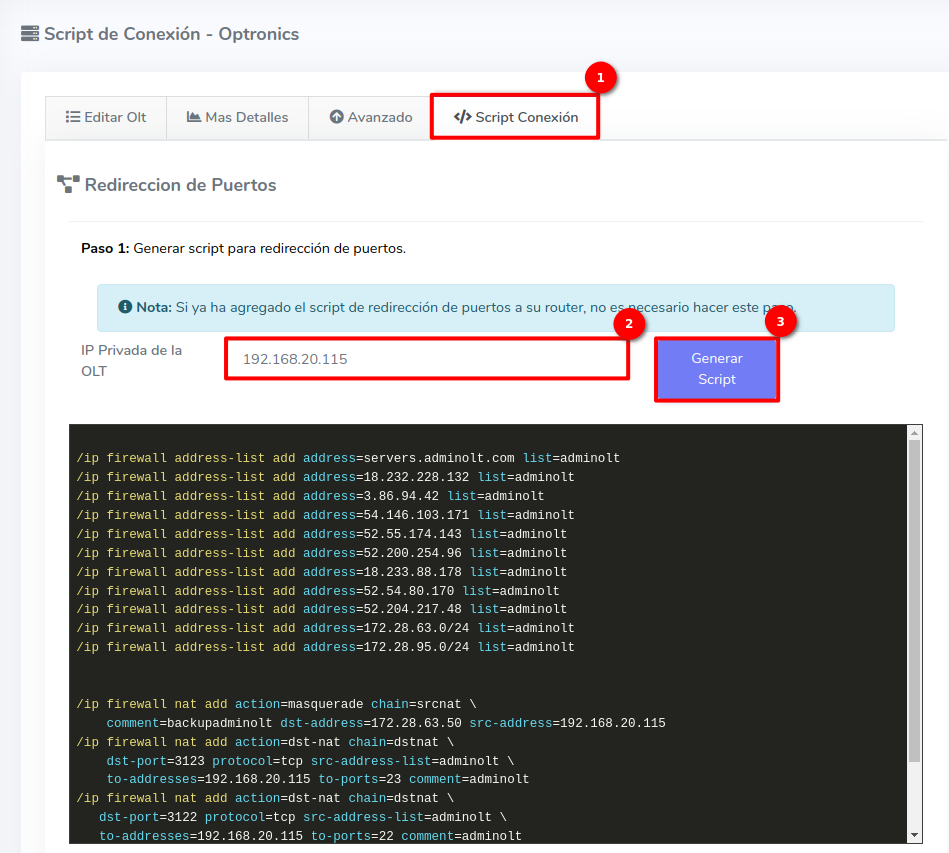This screenshot has height=853, width=949.
Task: Select the Script Conexión tab
Action: (x=516, y=117)
